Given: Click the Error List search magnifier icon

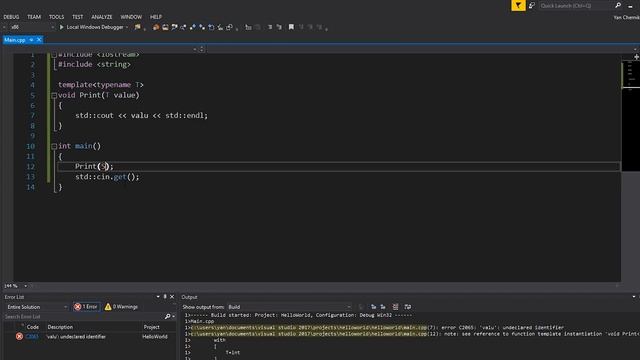Looking at the screenshot, I should click(167, 316).
